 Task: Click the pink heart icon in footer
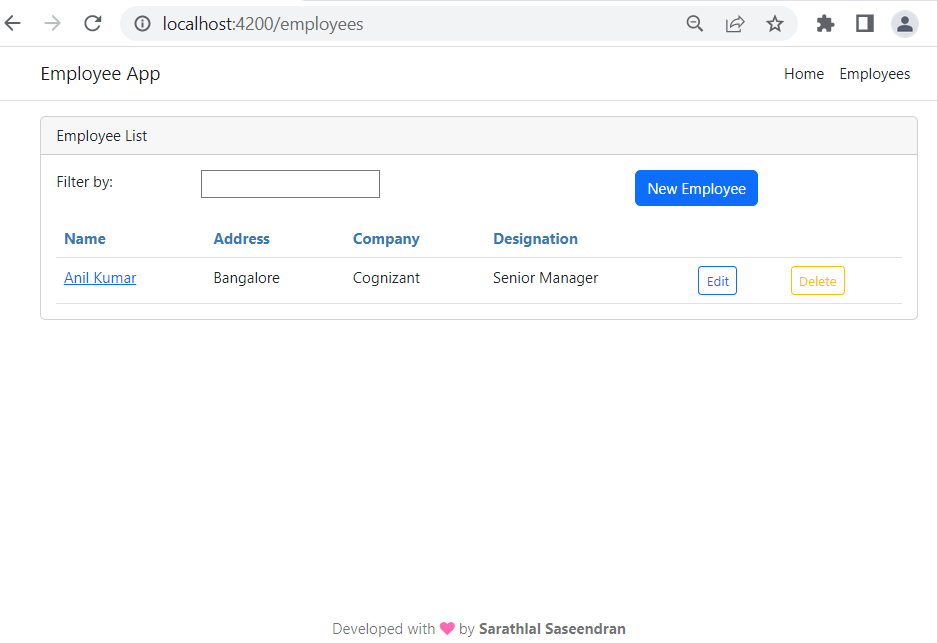(447, 628)
